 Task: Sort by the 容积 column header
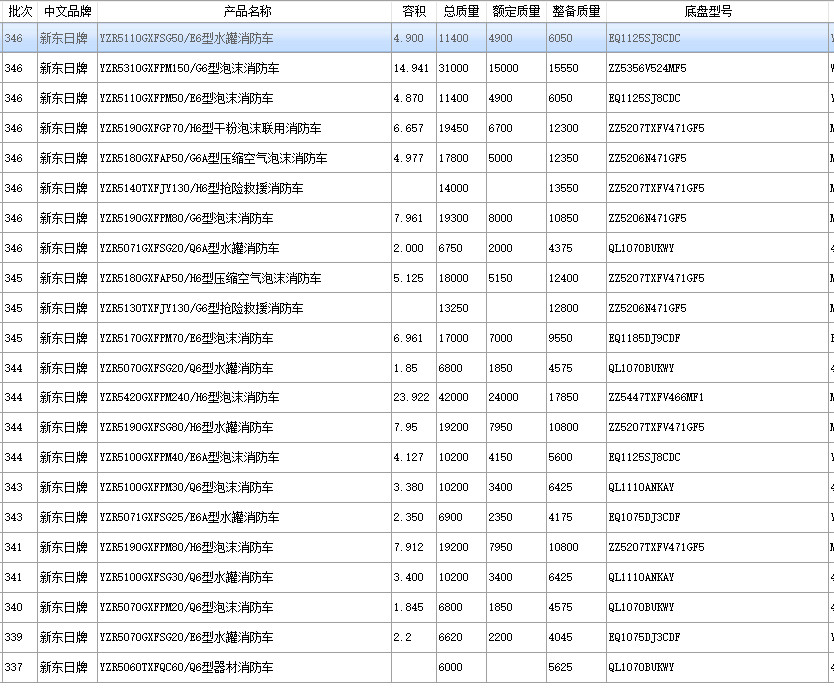pyautogui.click(x=413, y=11)
